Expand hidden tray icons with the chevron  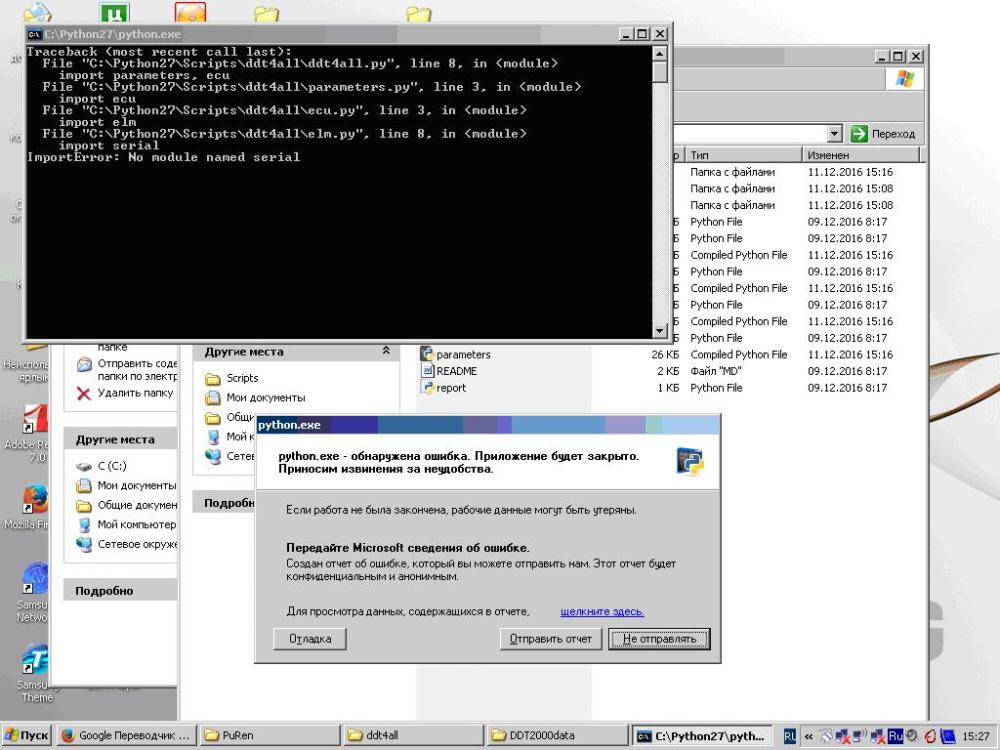pos(809,736)
